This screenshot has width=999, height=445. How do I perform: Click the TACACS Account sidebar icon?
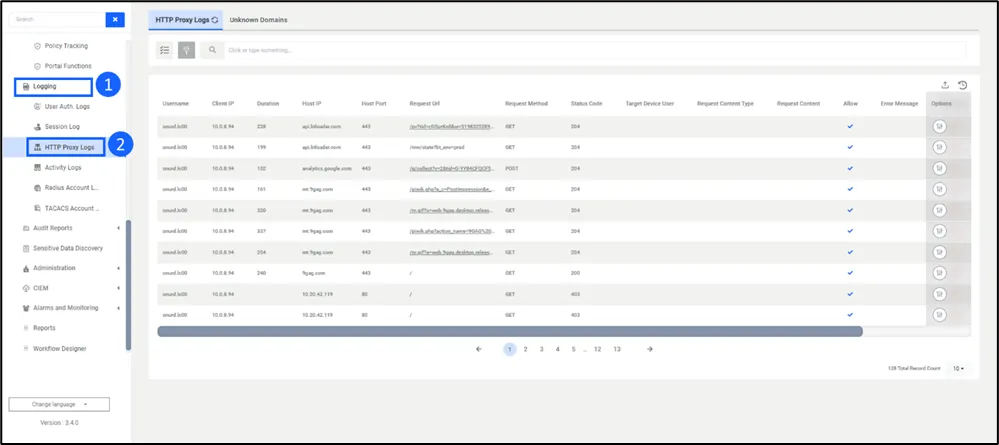pyautogui.click(x=38, y=208)
